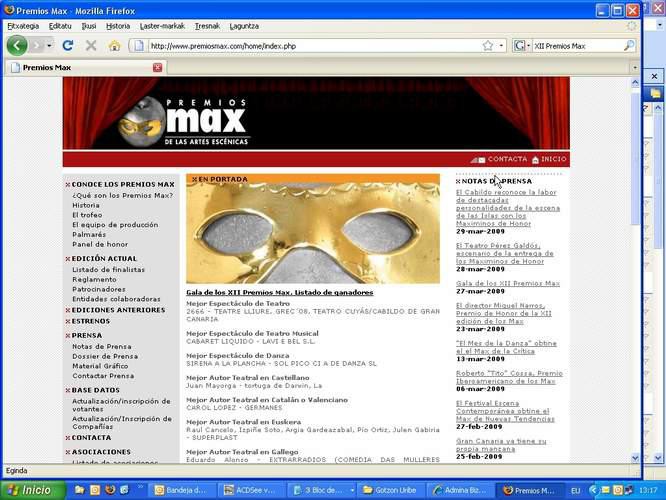The image size is (666, 500).
Task: Click the page scrollbar down arrow
Action: point(635,458)
